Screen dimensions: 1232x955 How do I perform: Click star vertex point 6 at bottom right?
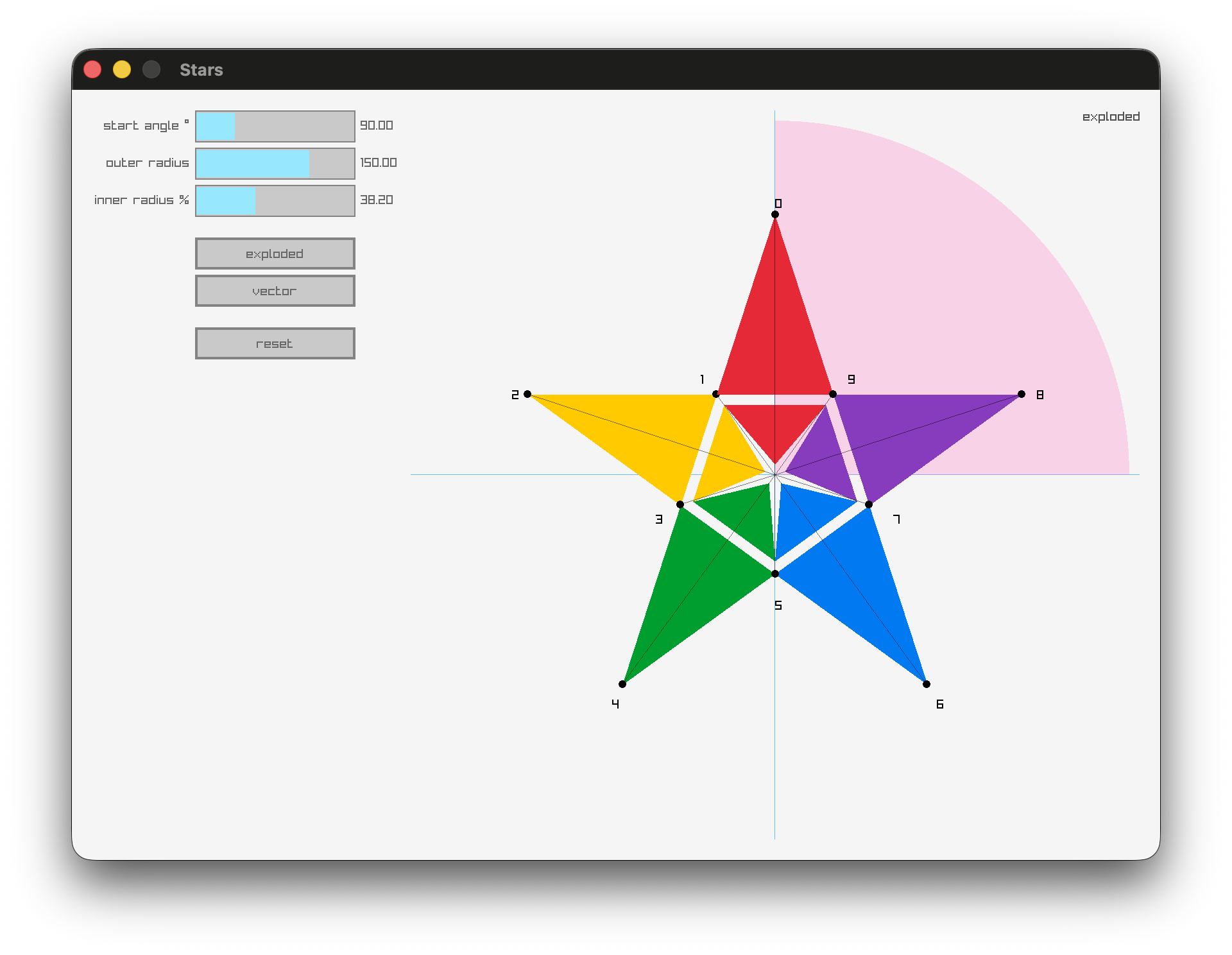pos(927,684)
